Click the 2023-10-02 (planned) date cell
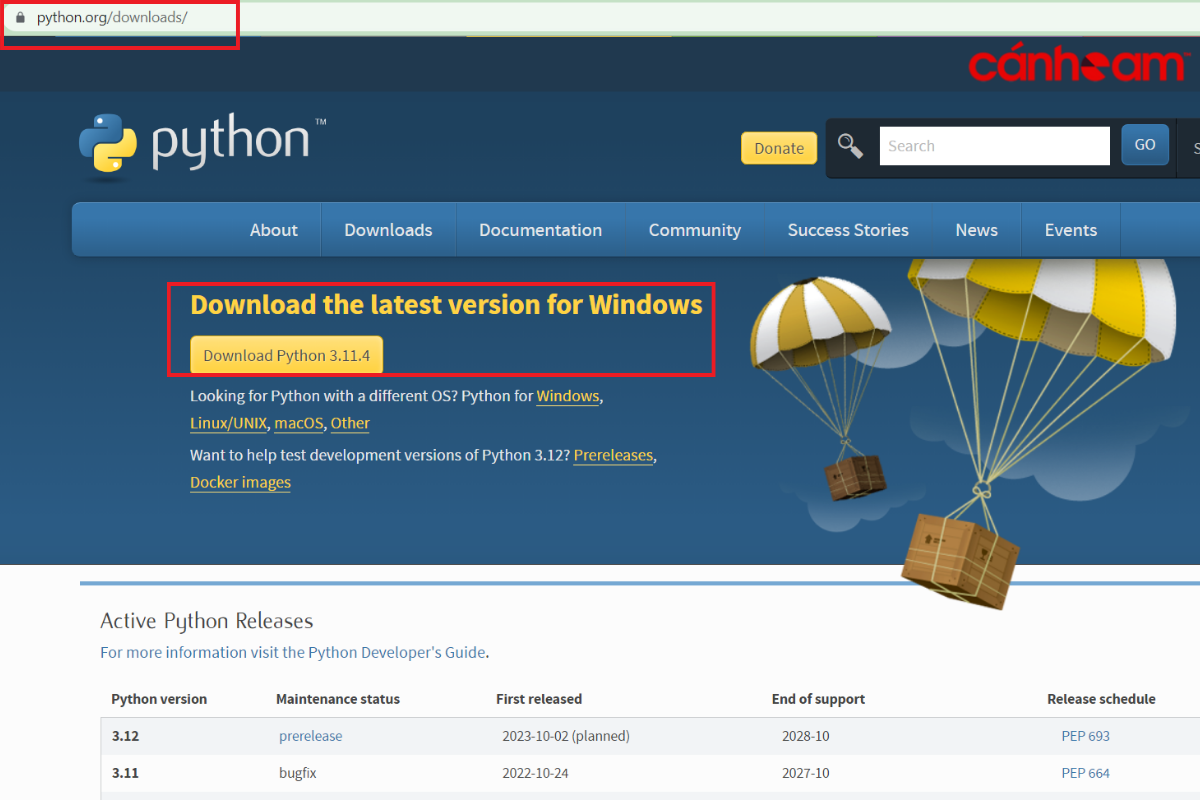Screen dimensions: 1200x800 click(x=566, y=736)
